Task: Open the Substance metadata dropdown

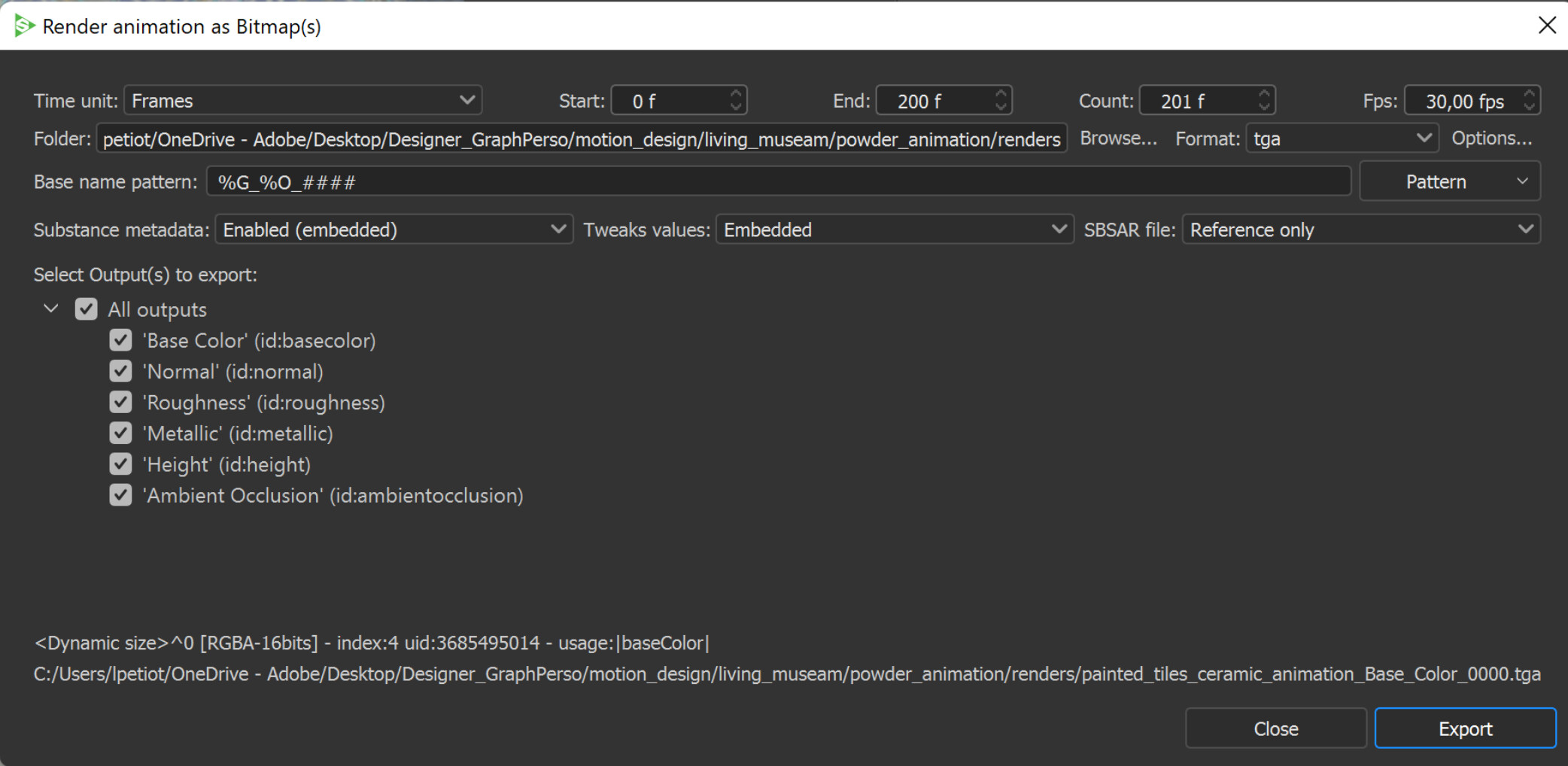Action: (x=394, y=229)
